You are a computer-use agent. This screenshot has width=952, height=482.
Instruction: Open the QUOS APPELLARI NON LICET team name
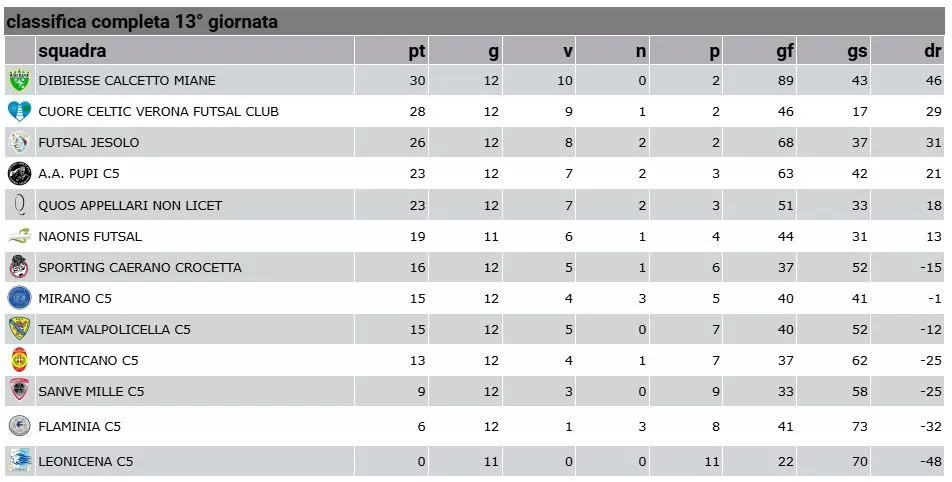130,205
